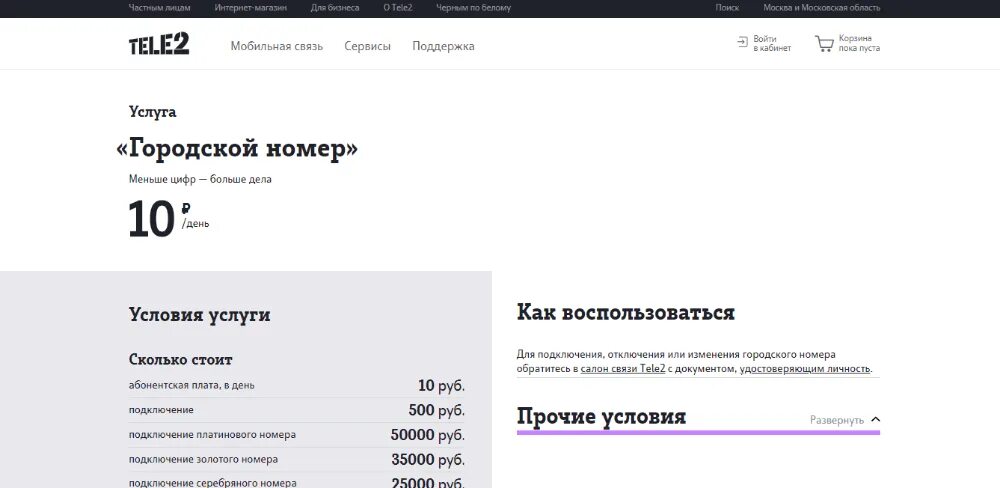Open О Tele2 in top bar
This screenshot has width=1000, height=488.
398,8
